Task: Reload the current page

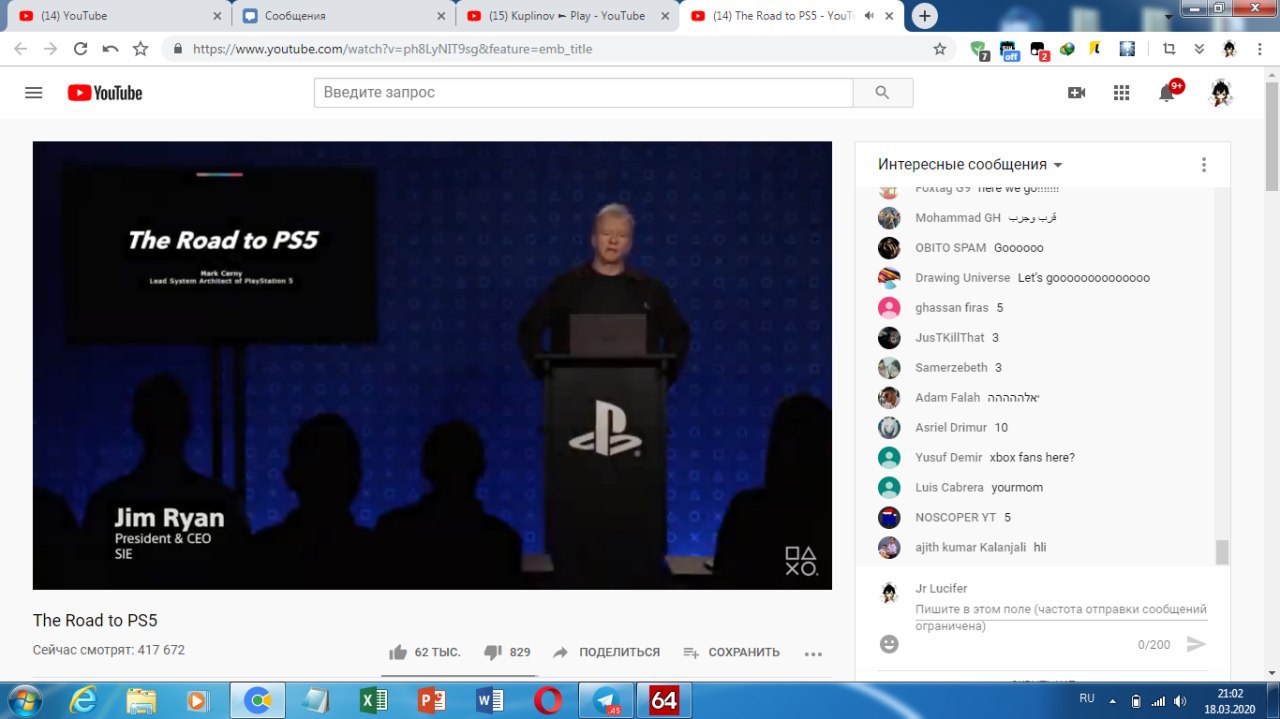Action: tap(80, 48)
